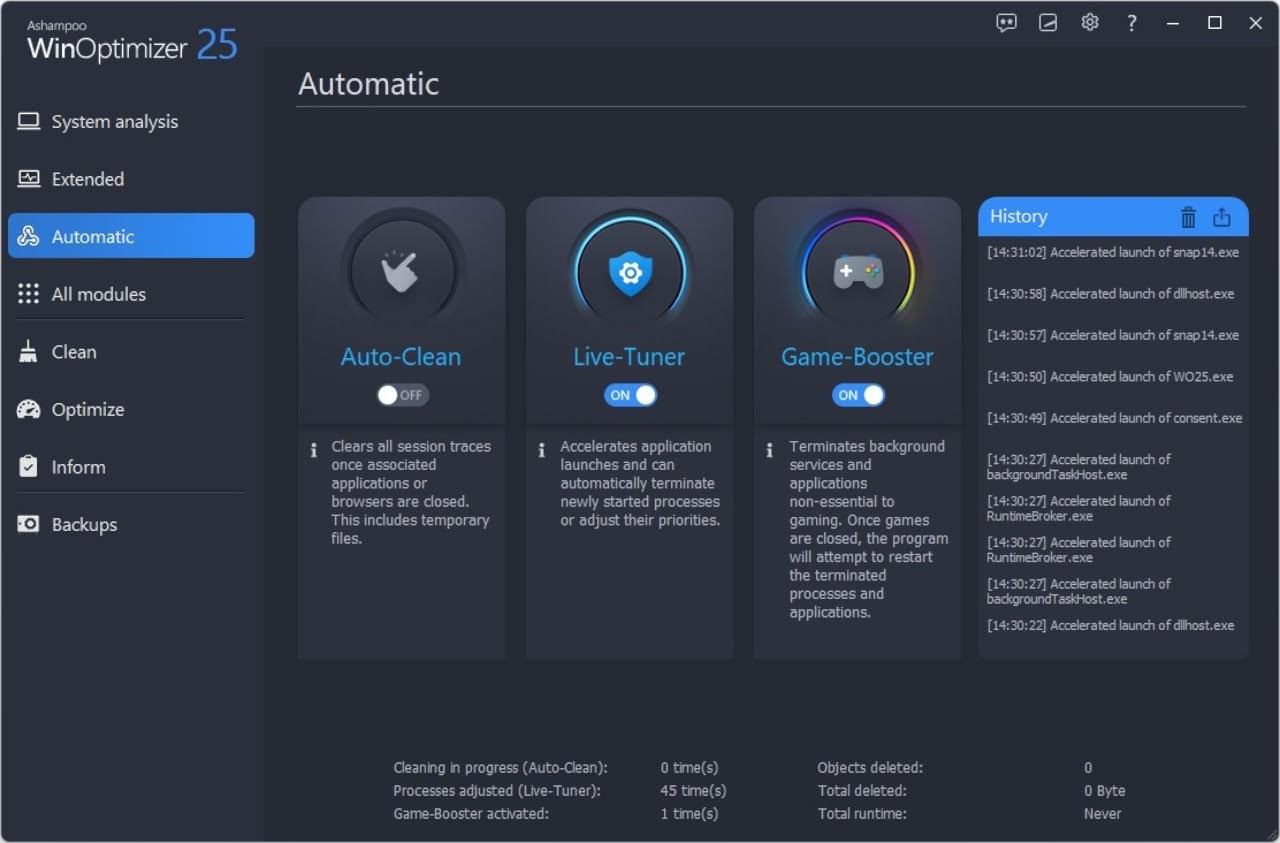Open the Clean section
The image size is (1280, 843).
click(131, 352)
